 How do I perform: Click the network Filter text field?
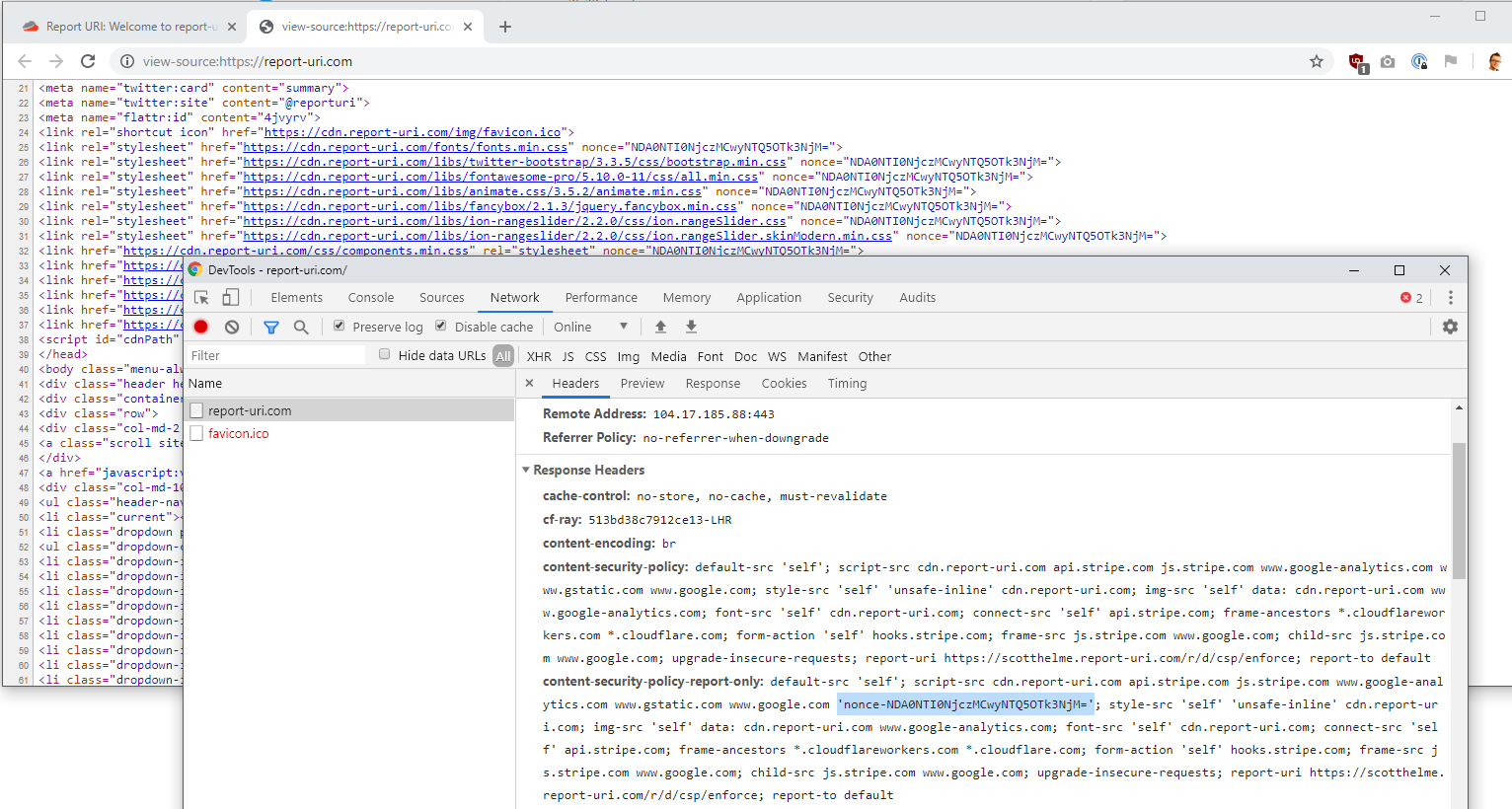point(275,355)
